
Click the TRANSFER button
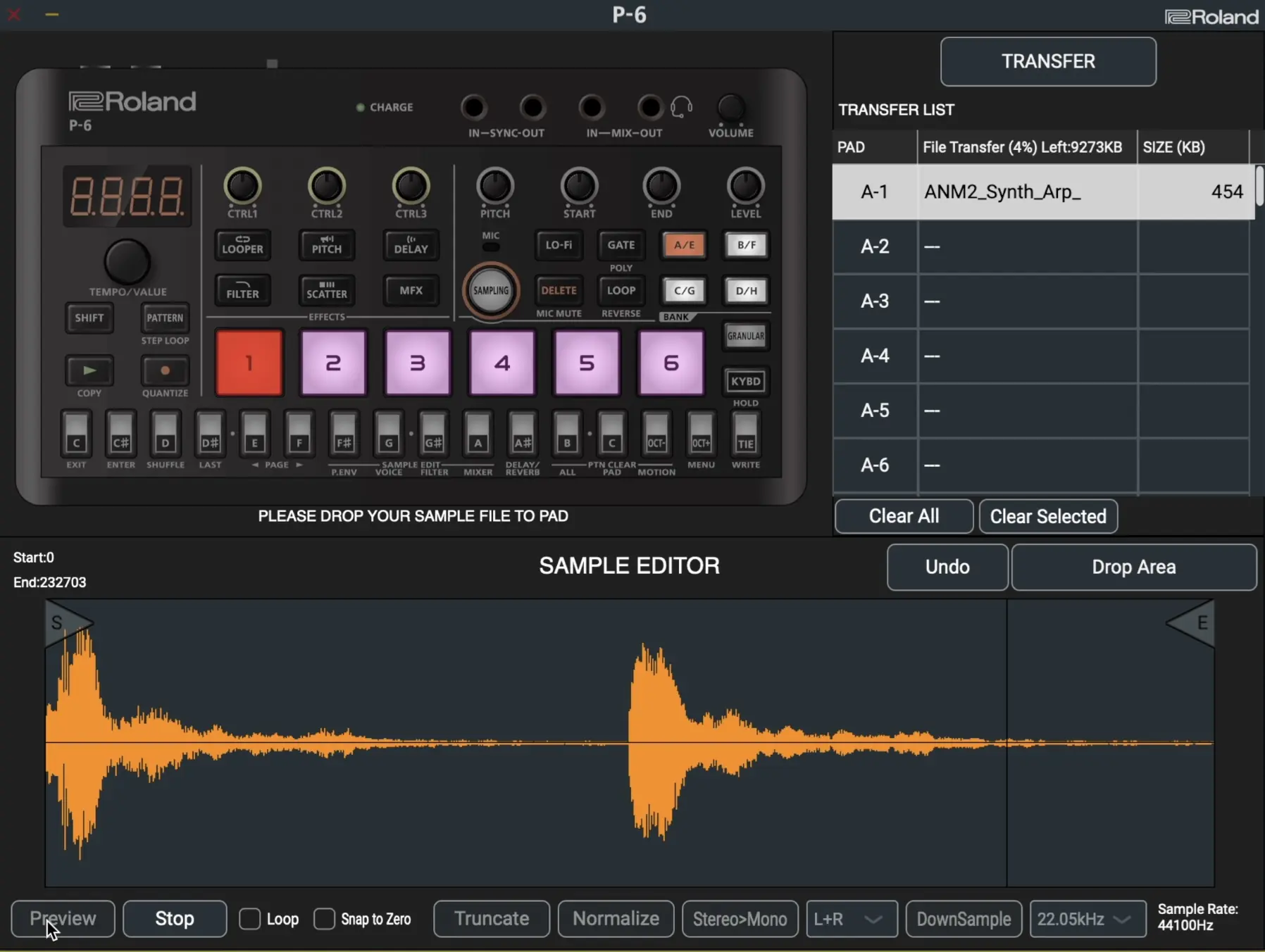click(1047, 61)
